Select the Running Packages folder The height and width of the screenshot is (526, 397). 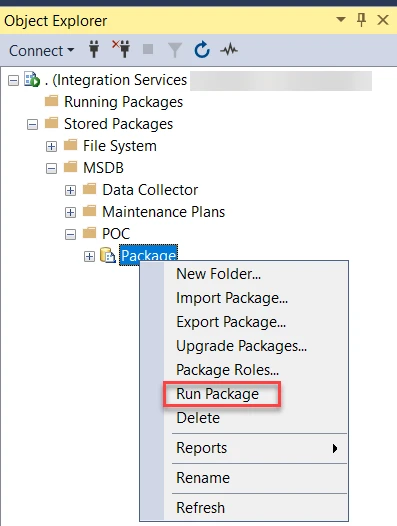tap(123, 102)
